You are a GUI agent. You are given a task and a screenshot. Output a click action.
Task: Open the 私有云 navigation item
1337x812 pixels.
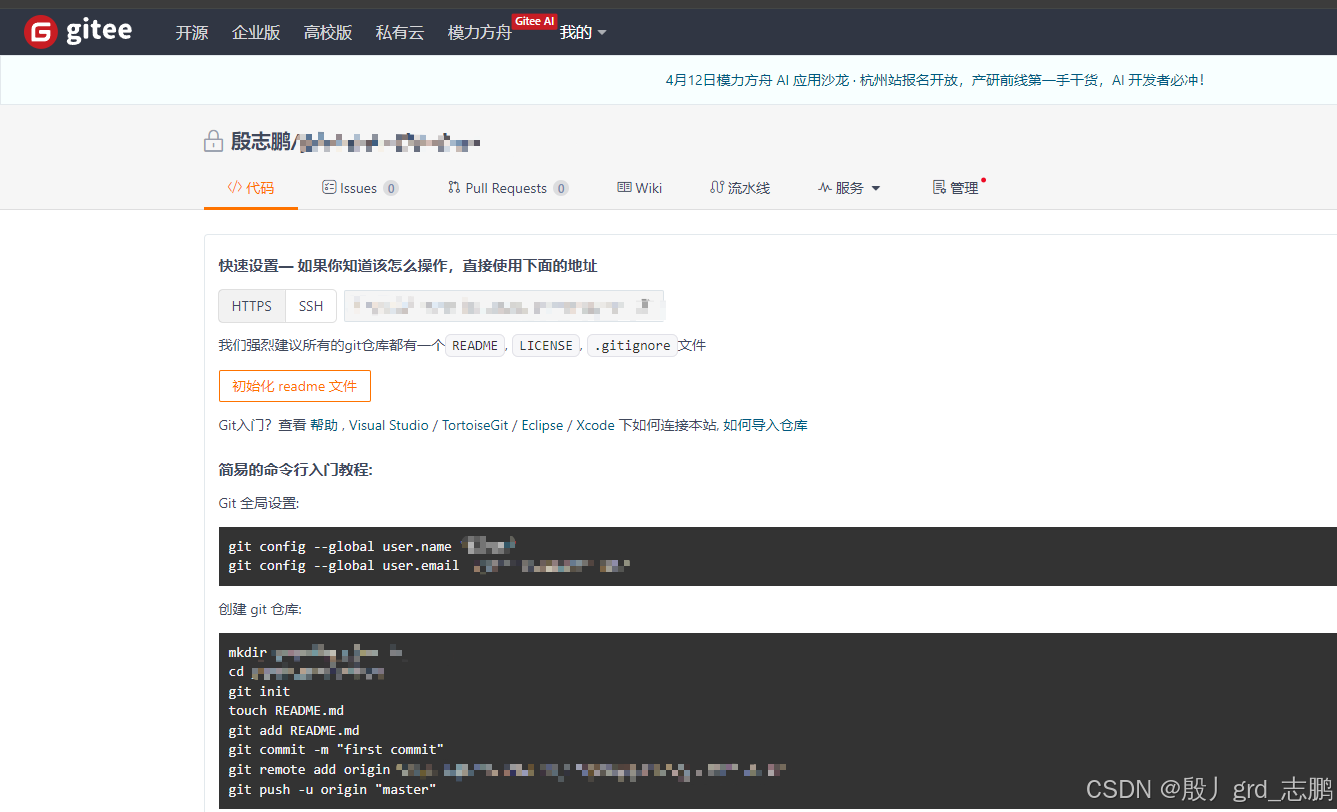(400, 33)
